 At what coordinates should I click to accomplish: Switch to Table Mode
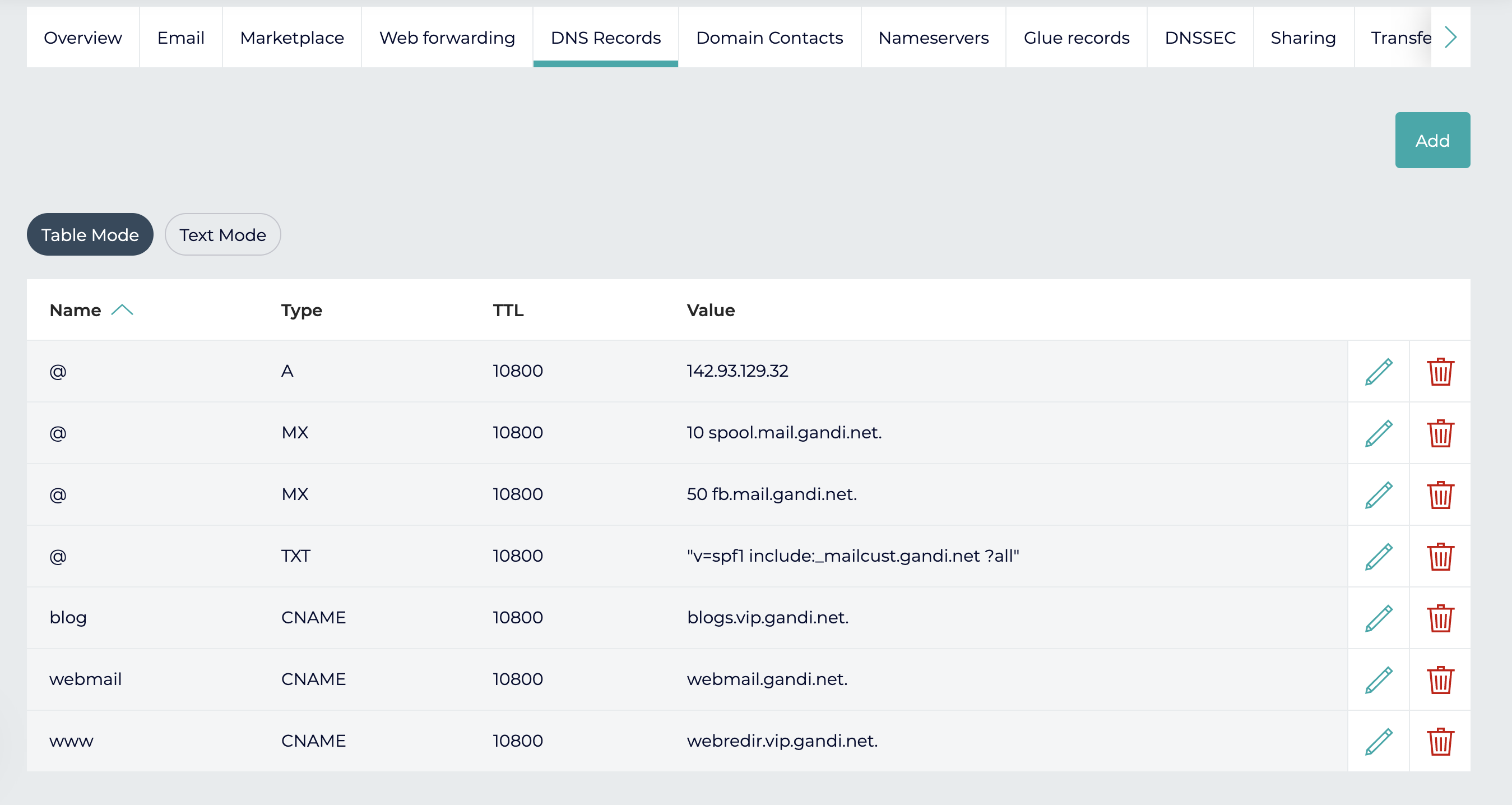pos(90,234)
